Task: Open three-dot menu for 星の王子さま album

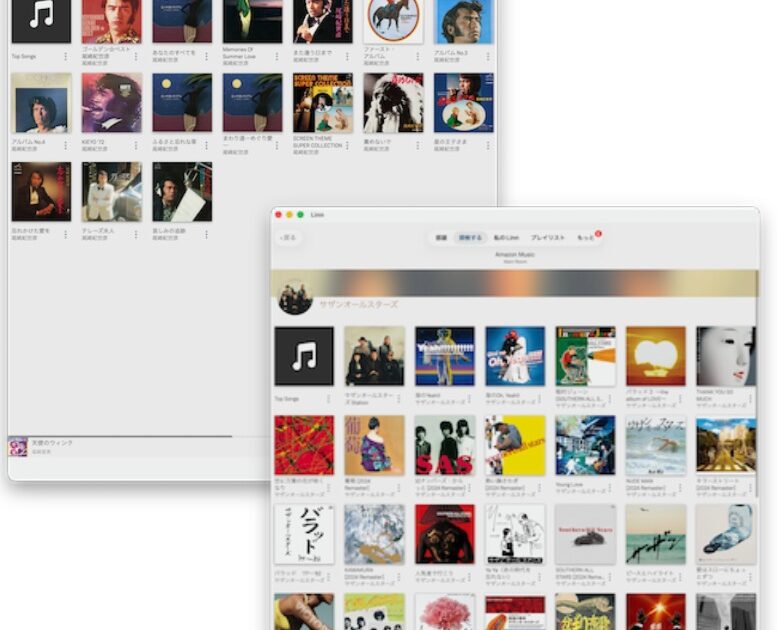Action: coord(488,145)
